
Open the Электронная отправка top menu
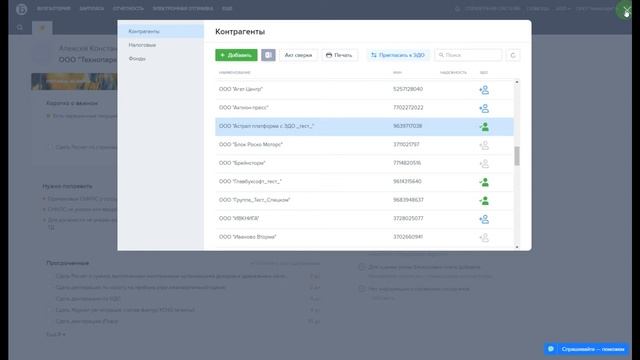tap(182, 9)
